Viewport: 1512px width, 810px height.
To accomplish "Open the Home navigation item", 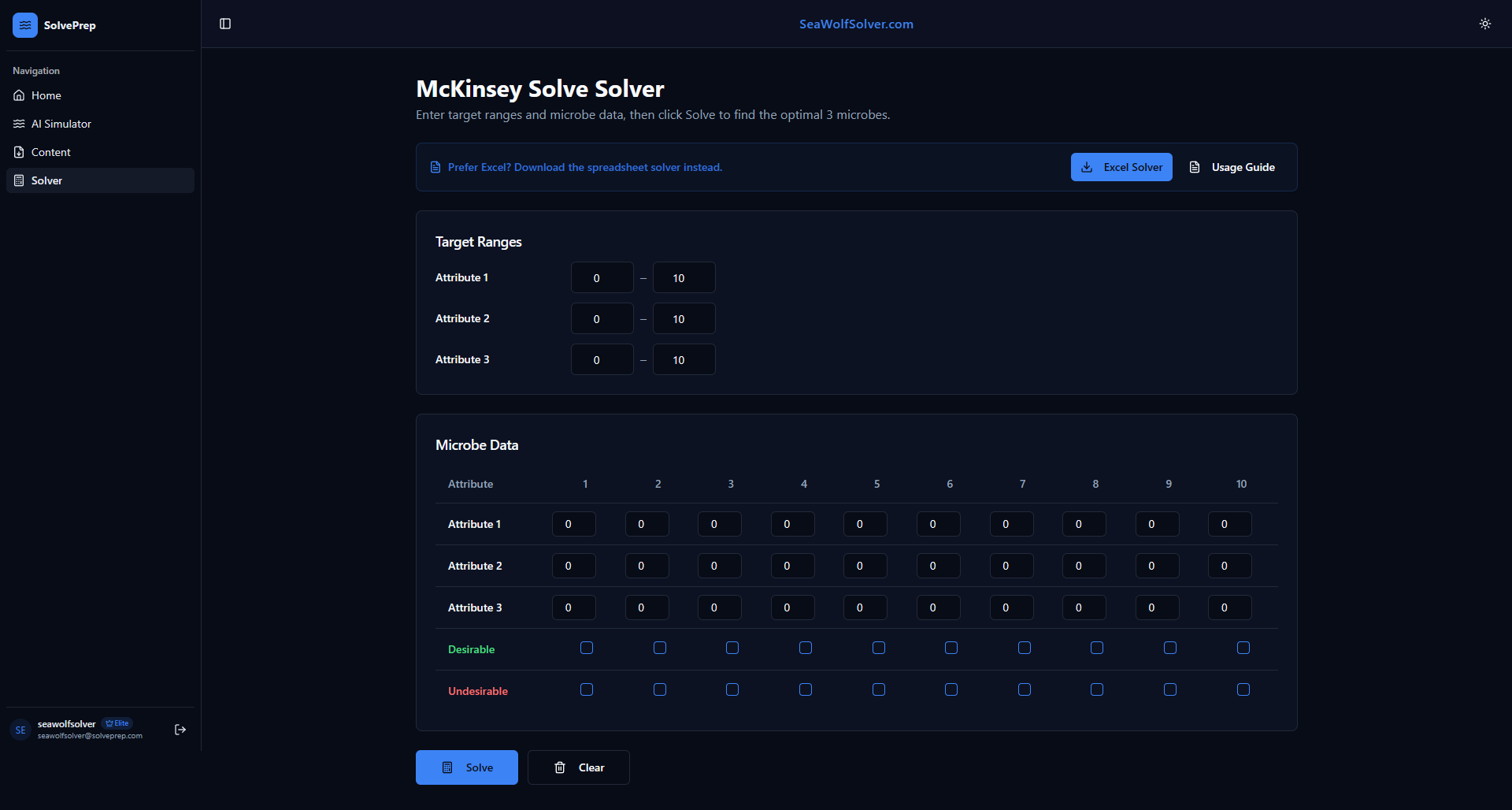I will [46, 95].
